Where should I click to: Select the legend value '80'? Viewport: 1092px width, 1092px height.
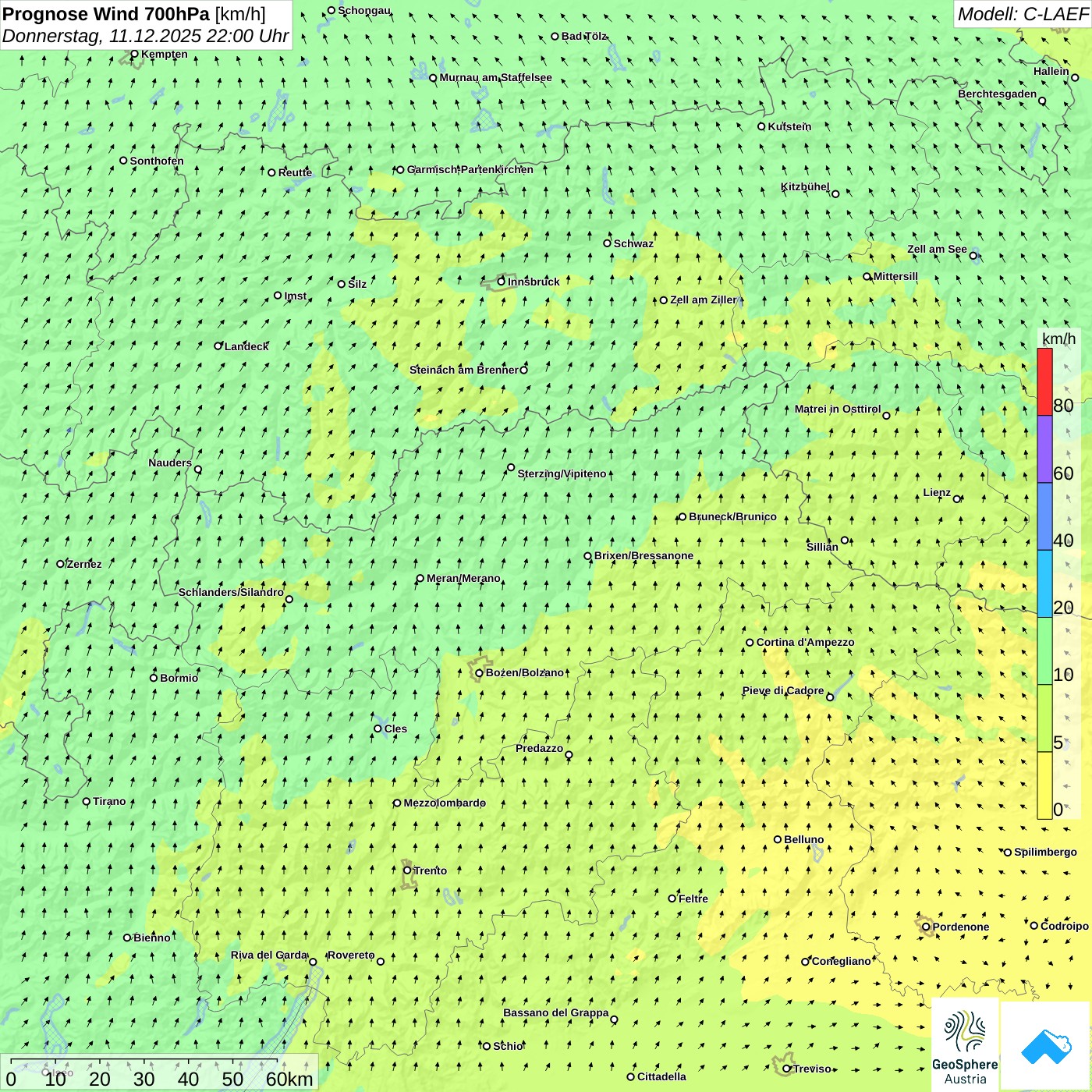1063,406
